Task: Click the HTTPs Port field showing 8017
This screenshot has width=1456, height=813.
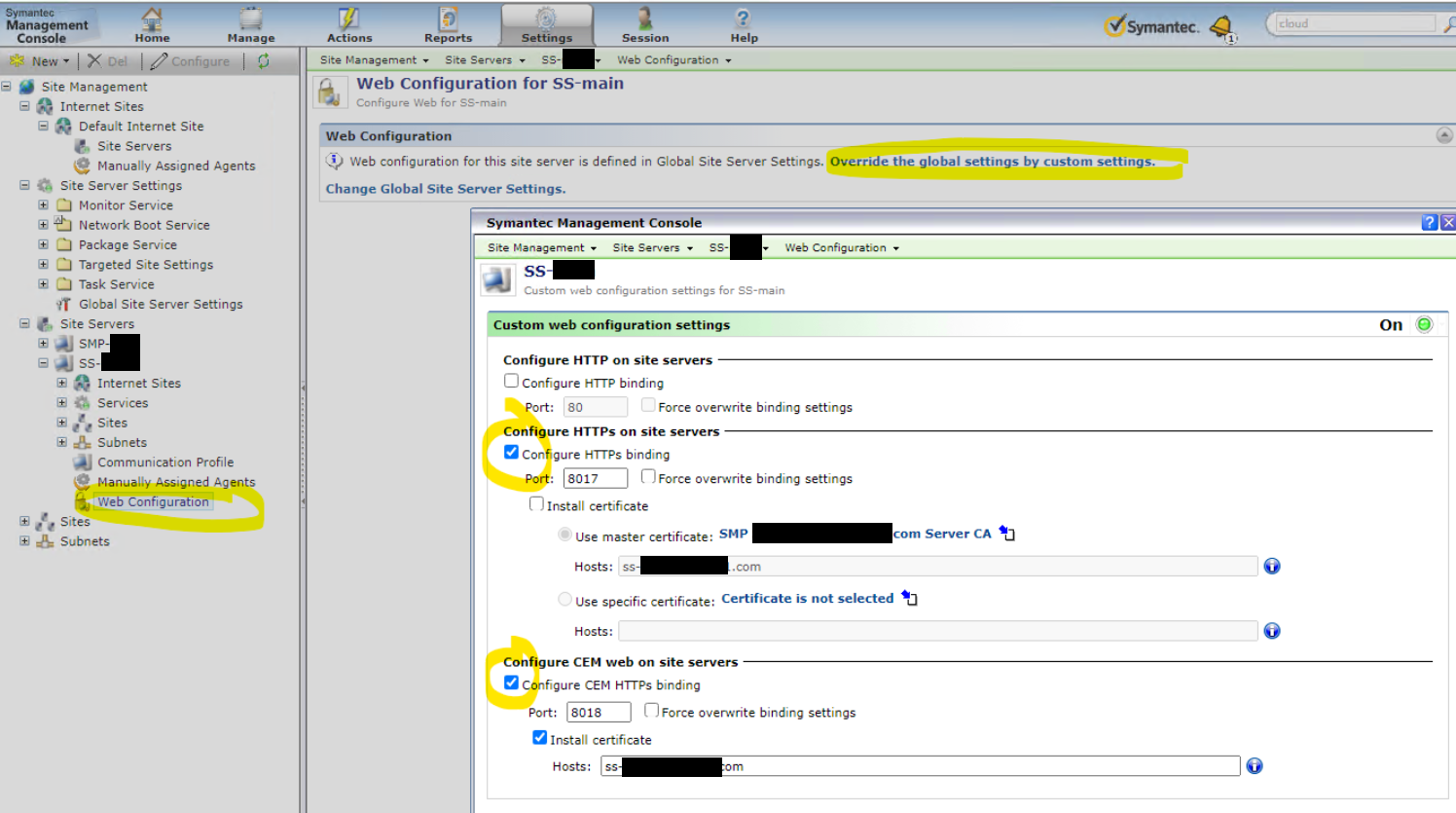Action: pyautogui.click(x=596, y=478)
